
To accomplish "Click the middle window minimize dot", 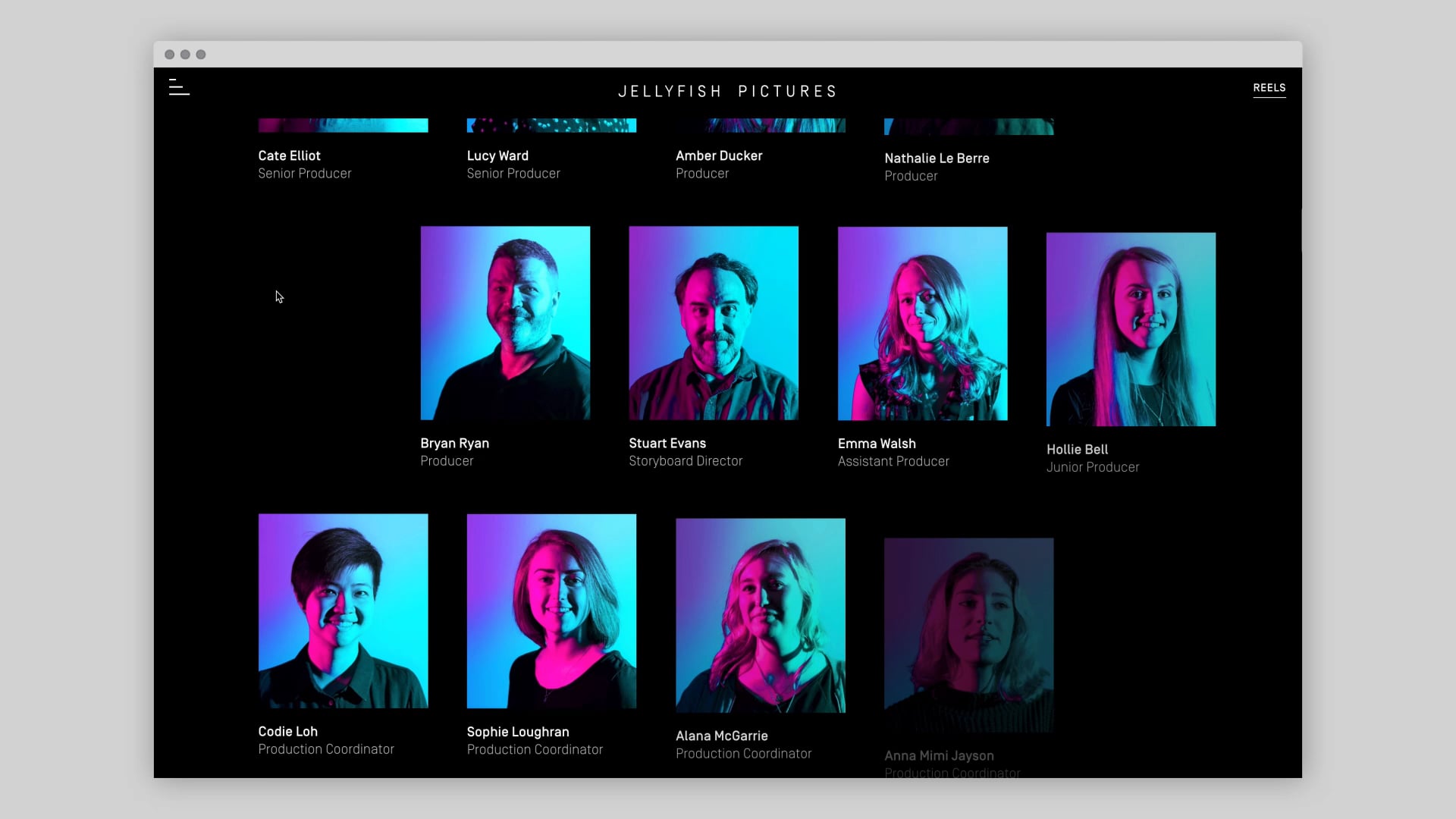I will coord(185,55).
